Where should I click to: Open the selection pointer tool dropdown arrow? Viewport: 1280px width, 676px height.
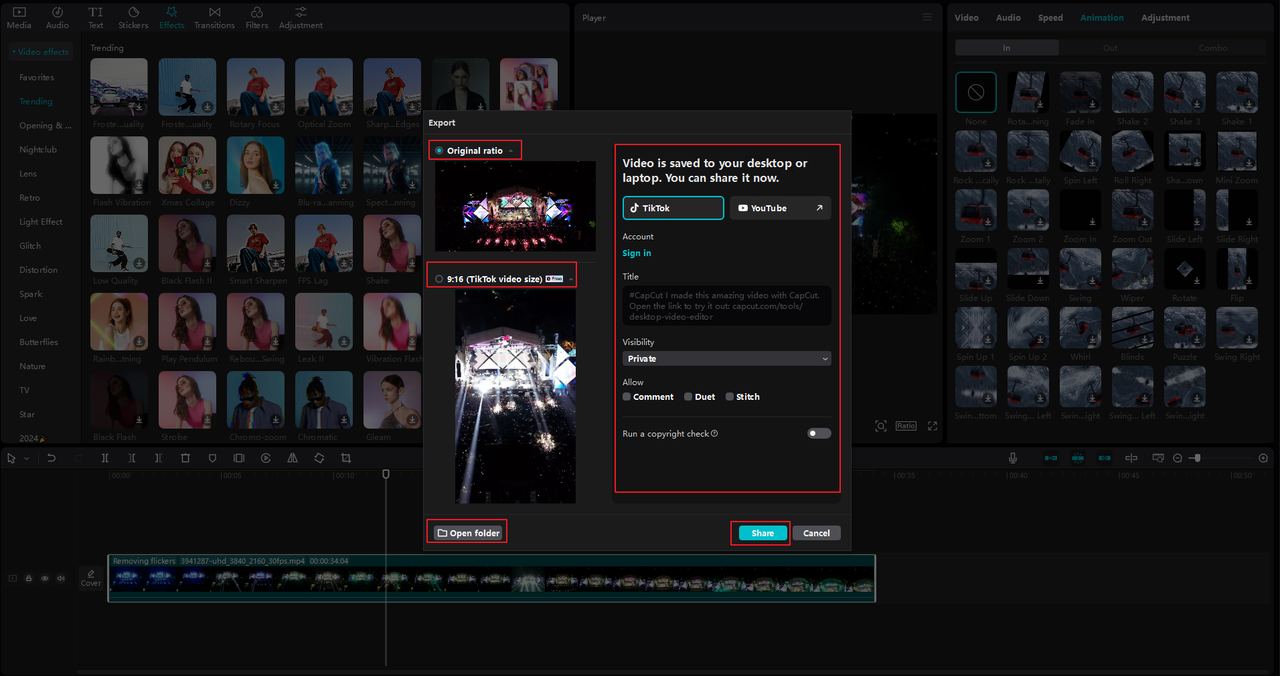pos(26,458)
